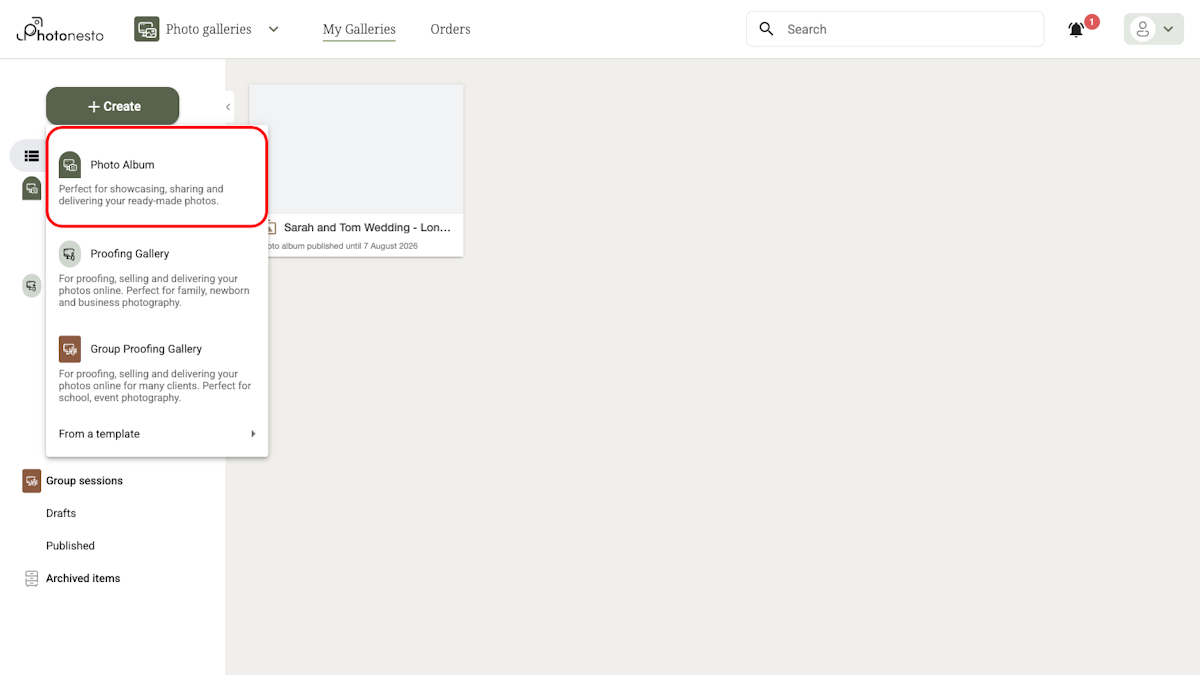The height and width of the screenshot is (675, 1200).
Task: Open Drafts under Group sessions
Action: (x=61, y=513)
